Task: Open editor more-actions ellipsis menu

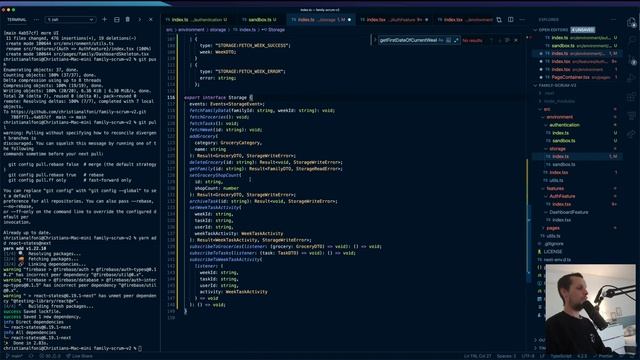Action: [522, 20]
